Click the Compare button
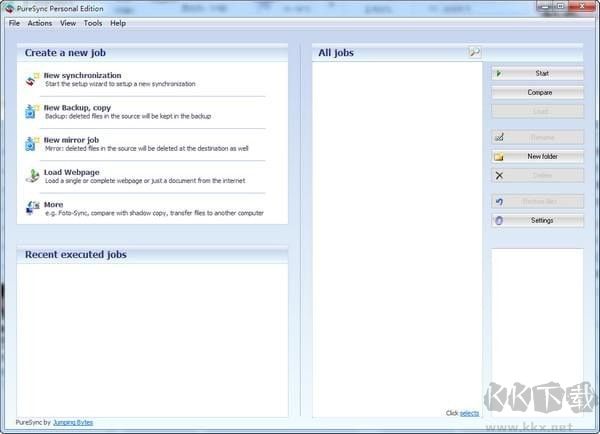The width and height of the screenshot is (600, 434). 538,92
